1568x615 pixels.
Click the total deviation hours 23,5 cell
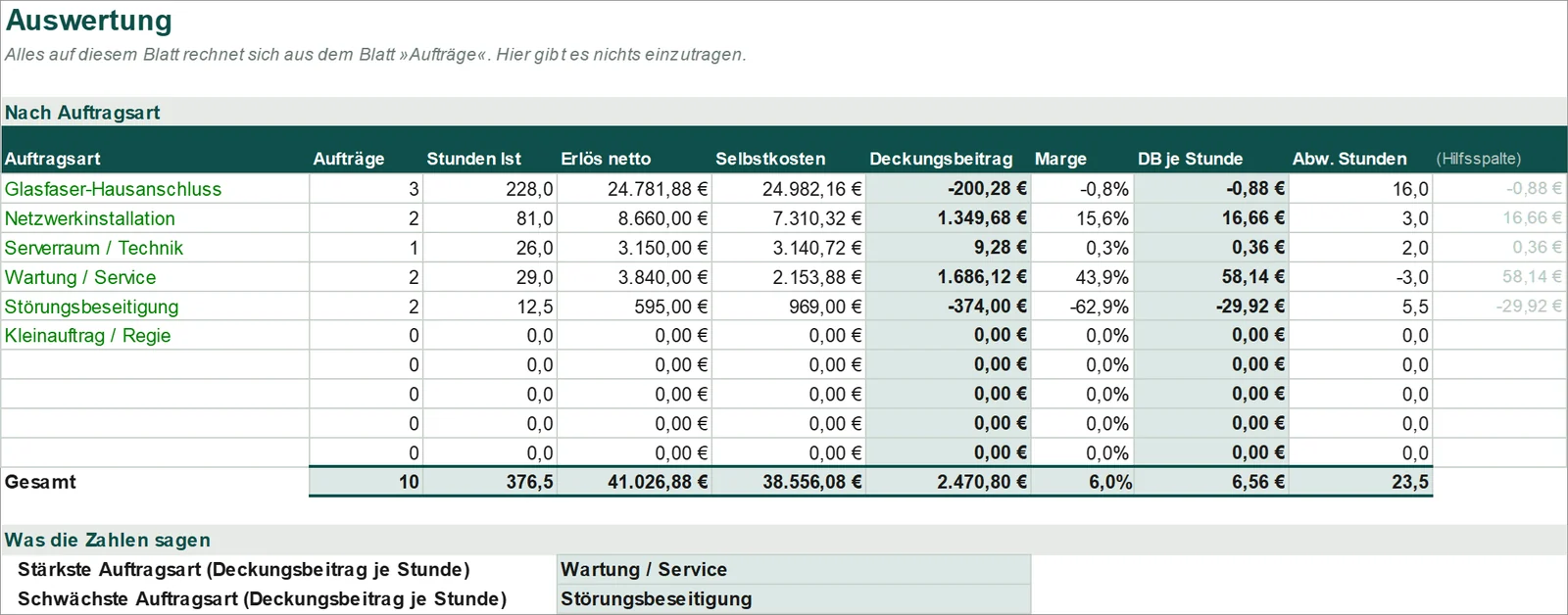pos(1361,482)
